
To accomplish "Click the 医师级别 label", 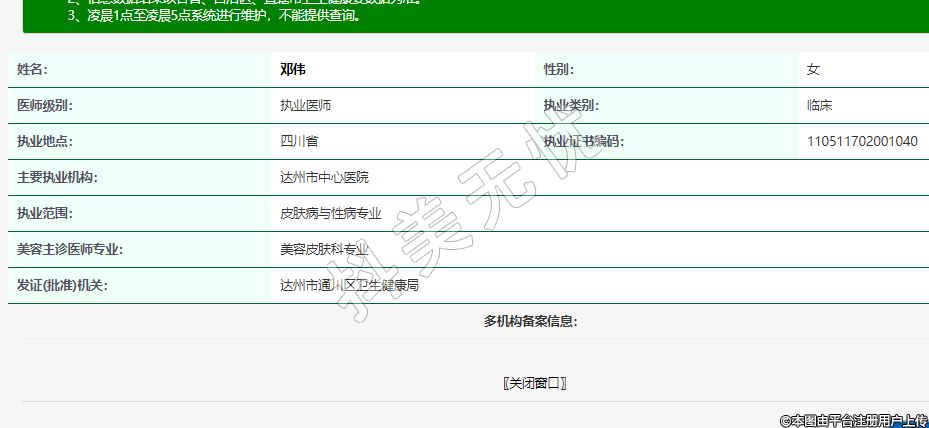I will click(45, 105).
